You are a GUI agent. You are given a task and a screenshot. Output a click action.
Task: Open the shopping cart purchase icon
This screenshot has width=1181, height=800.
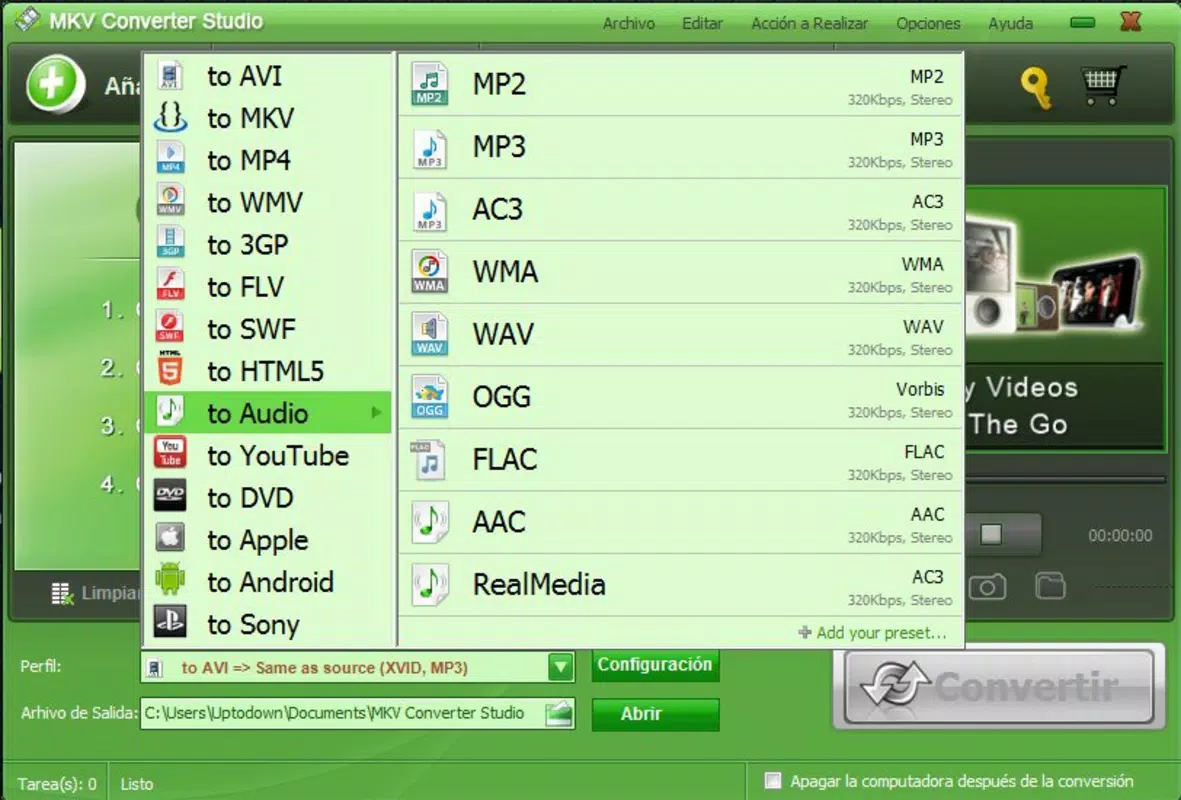tap(1103, 85)
